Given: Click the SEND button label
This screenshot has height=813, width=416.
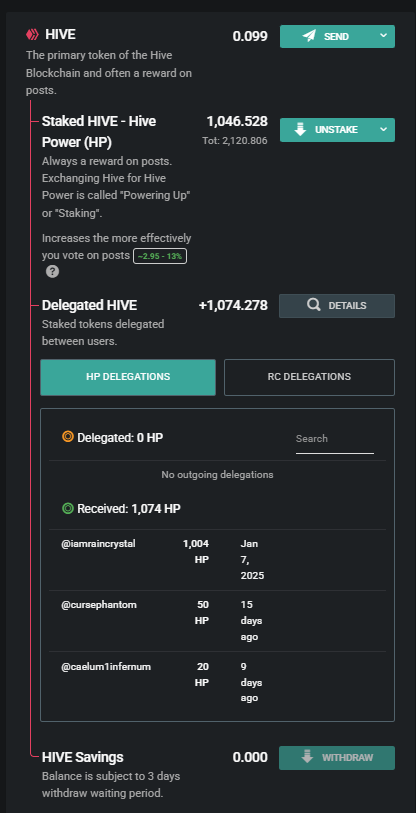Looking at the screenshot, I should (x=336, y=37).
